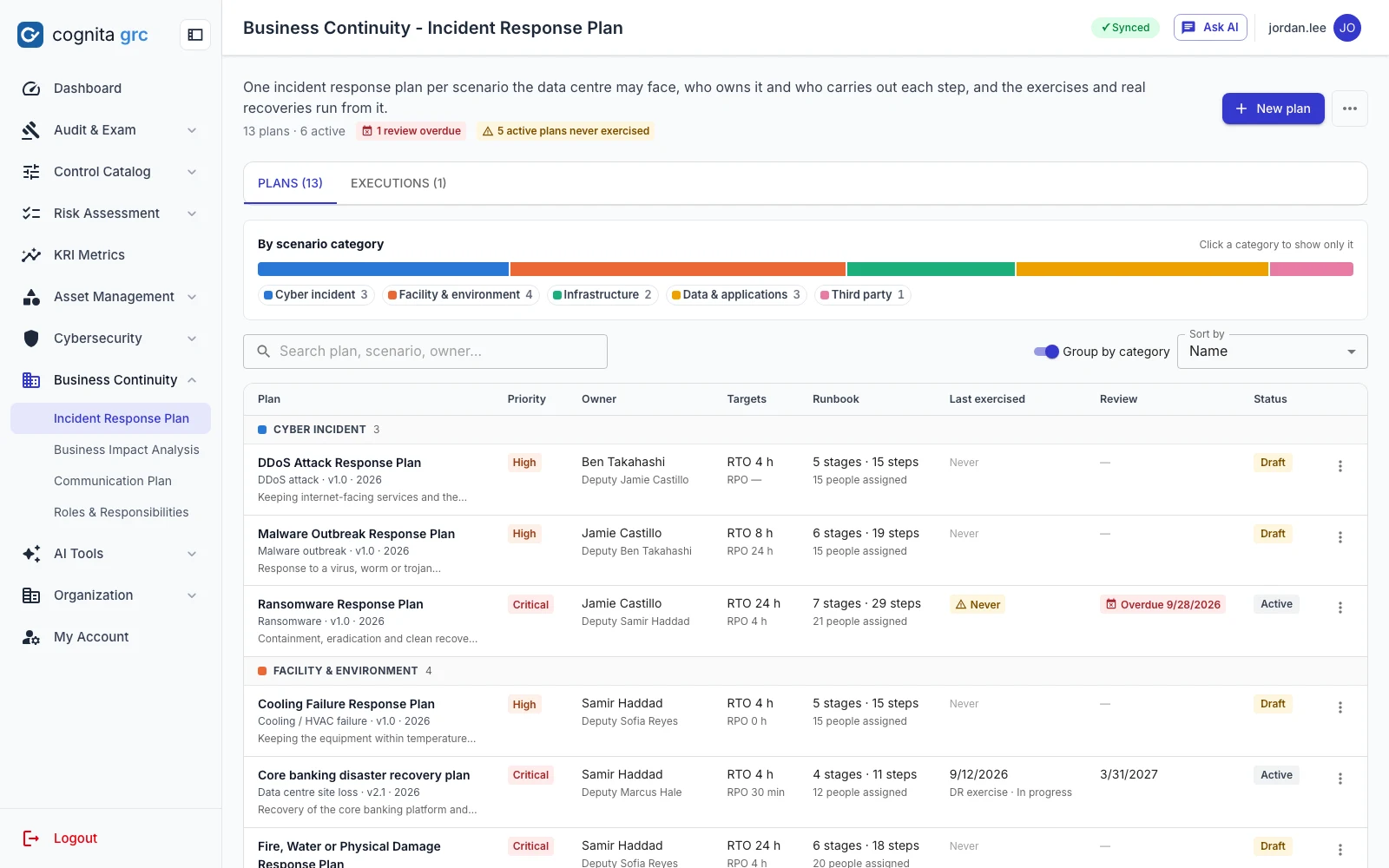Click yellow Data & applications bar segment
The image size is (1389, 868).
[x=1142, y=269]
